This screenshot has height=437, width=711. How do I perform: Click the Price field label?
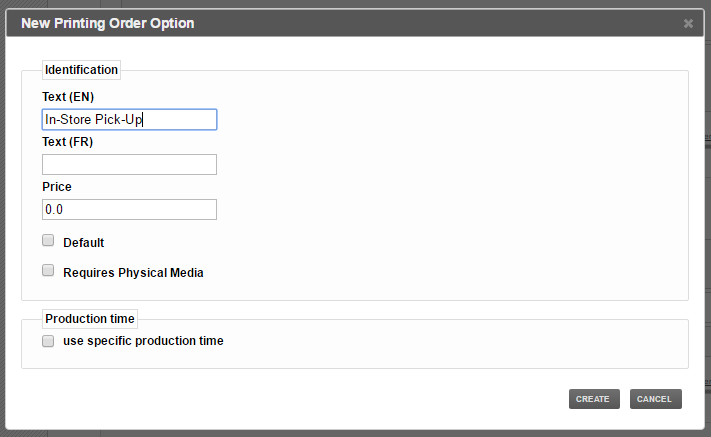coord(57,187)
